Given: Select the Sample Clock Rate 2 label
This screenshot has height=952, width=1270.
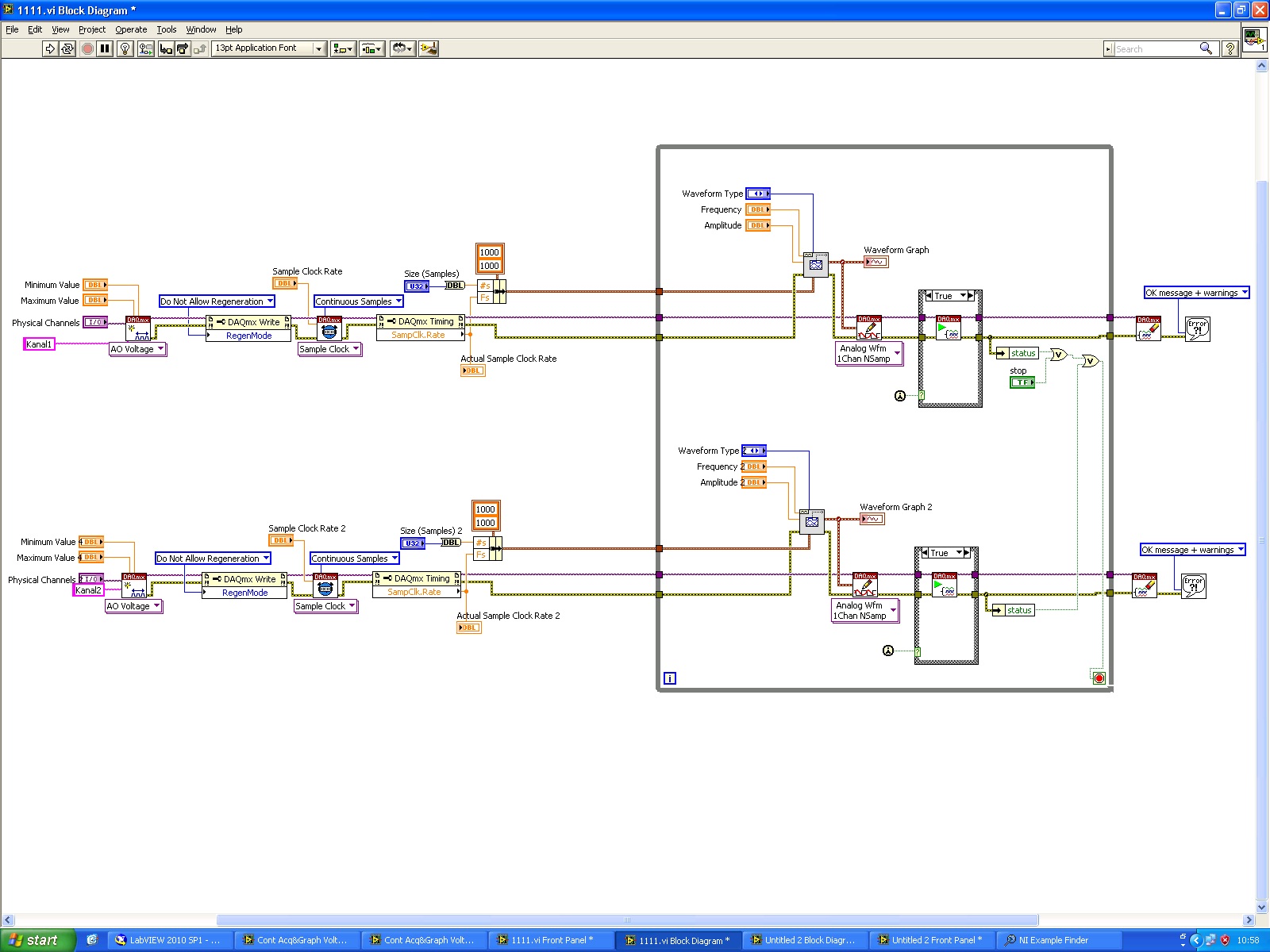Looking at the screenshot, I should 307,528.
